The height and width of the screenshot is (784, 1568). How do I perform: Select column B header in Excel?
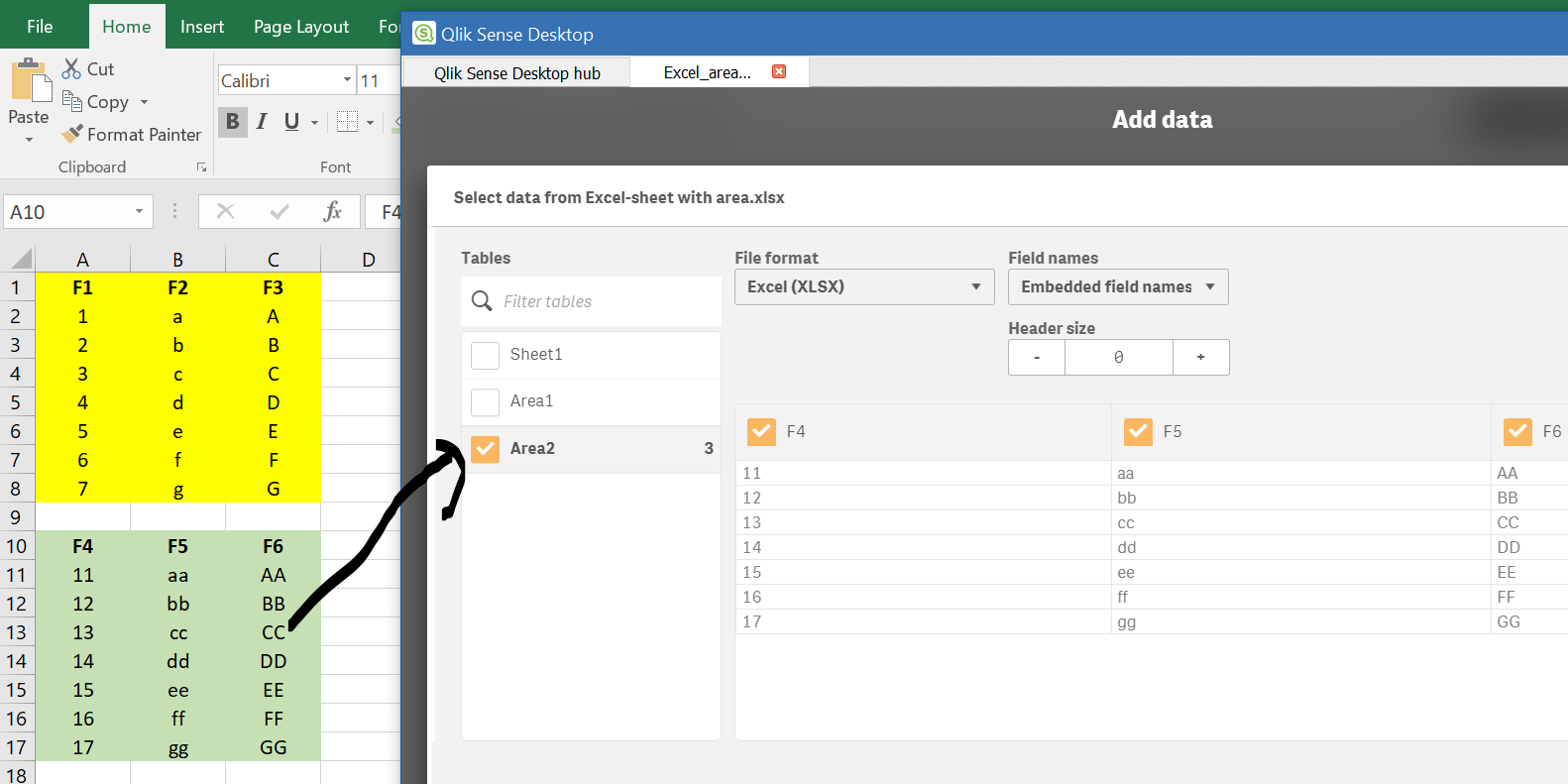(x=178, y=260)
